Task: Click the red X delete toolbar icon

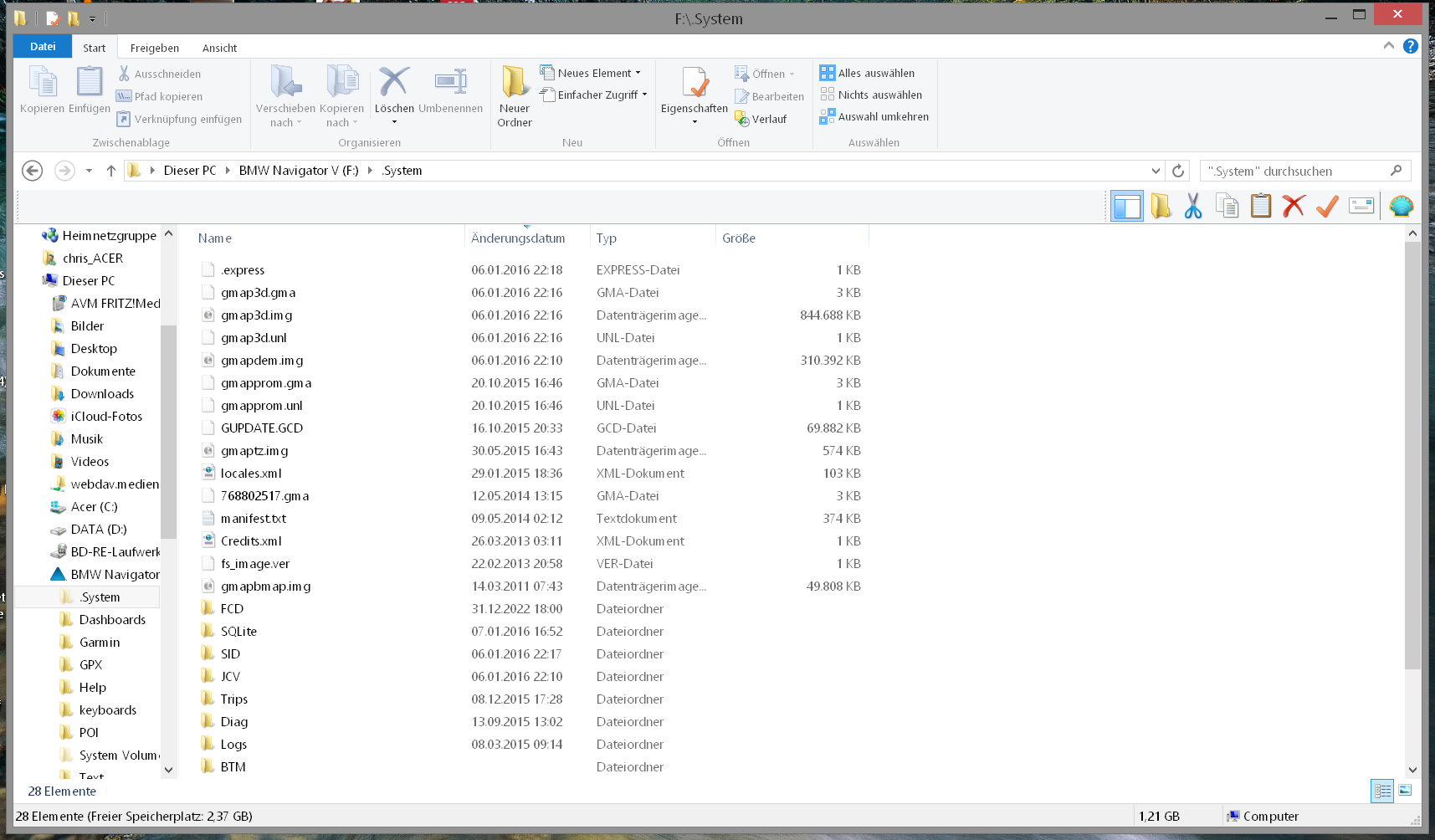Action: click(1294, 206)
